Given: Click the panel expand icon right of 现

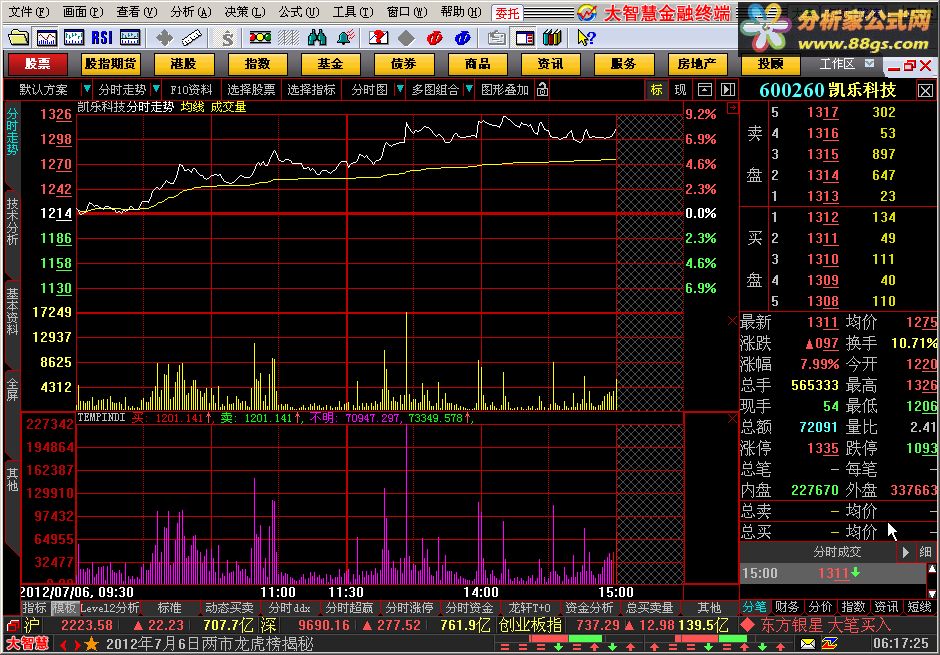Looking at the screenshot, I should click(705, 90).
